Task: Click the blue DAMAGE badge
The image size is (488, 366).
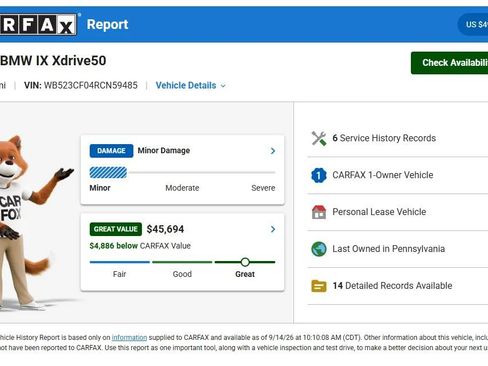Action: pyautogui.click(x=111, y=151)
